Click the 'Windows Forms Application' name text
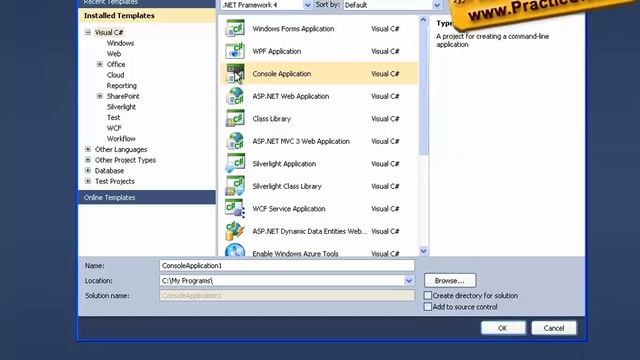 pos(293,29)
